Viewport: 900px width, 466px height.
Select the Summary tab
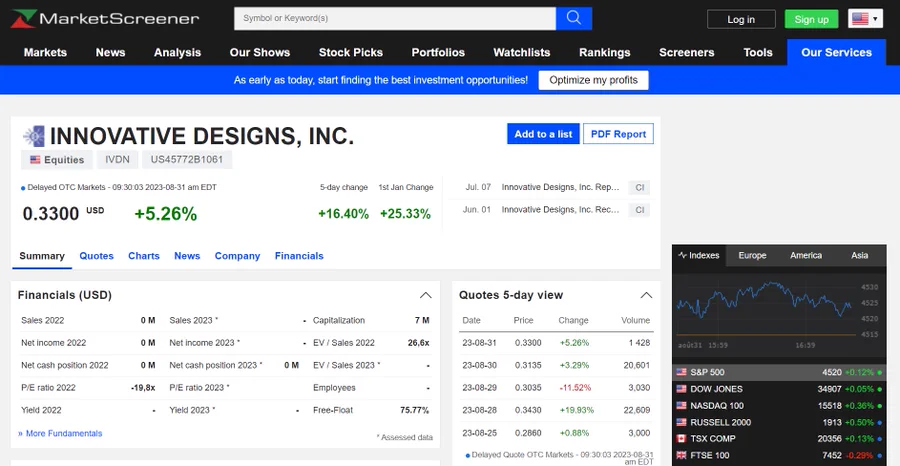(42, 256)
